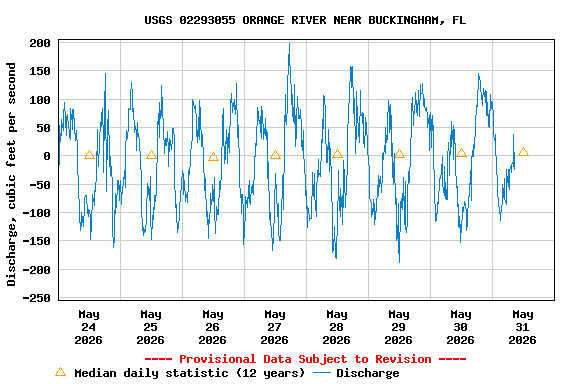Screen dimensions: 576x384
Task: Click the x-axis date label May 28 2026
Action: [337, 327]
